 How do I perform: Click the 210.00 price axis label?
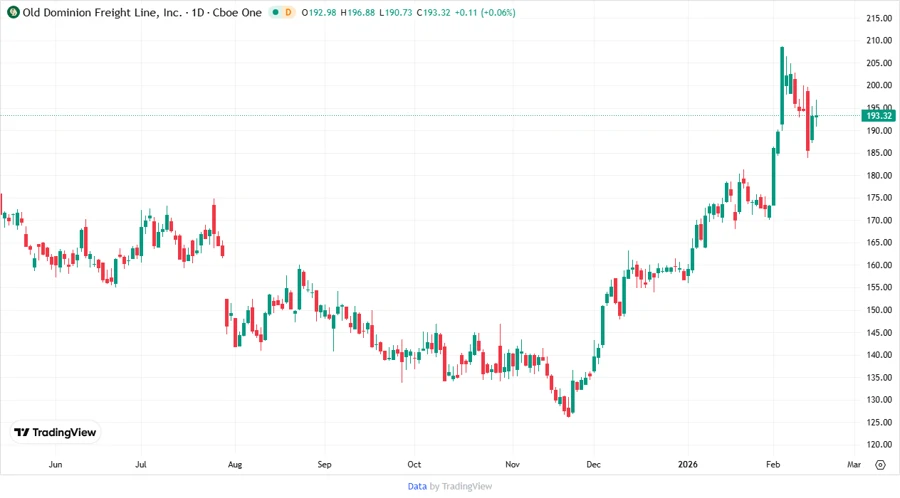point(879,41)
